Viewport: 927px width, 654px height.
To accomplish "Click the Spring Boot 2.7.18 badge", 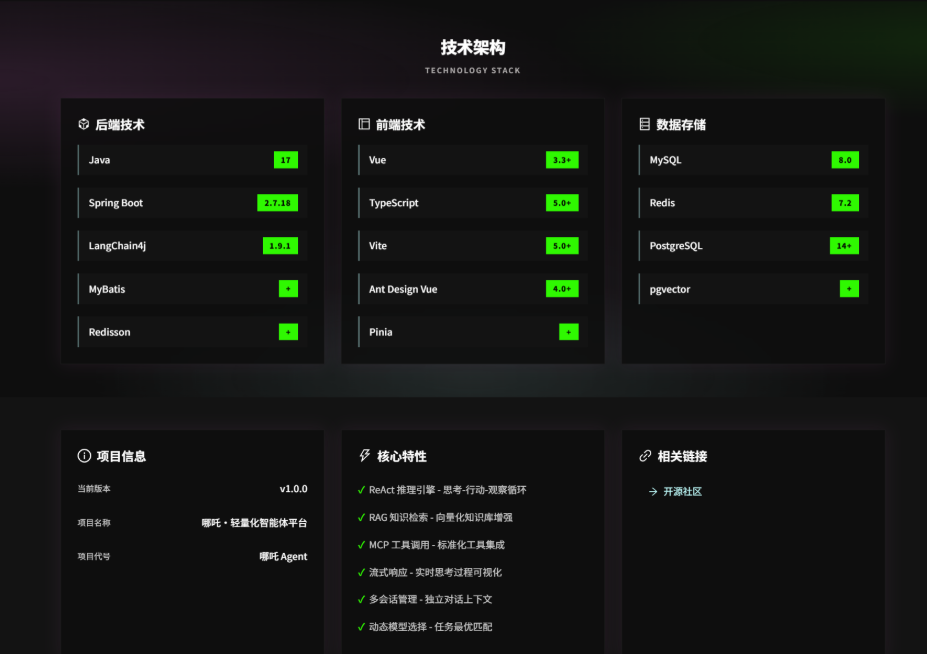I will (277, 203).
